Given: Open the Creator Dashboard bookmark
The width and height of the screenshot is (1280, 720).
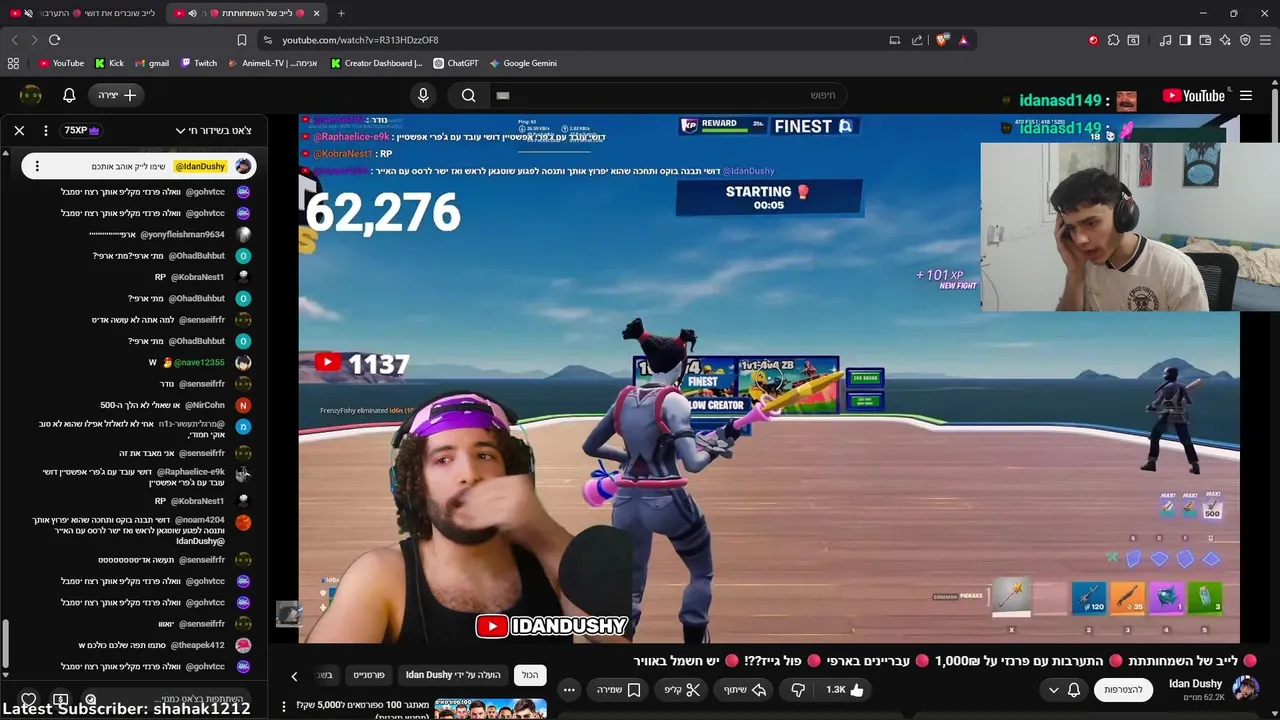Looking at the screenshot, I should [377, 63].
